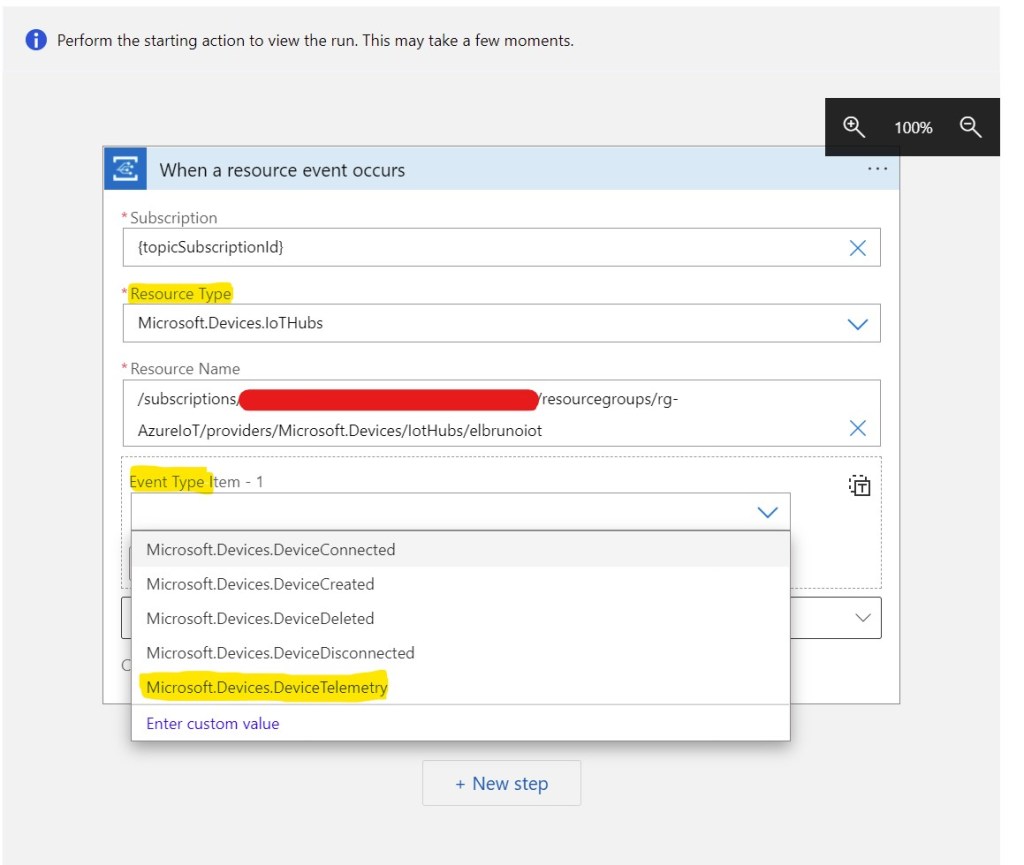Screen dimensions: 1024x865
Task: Click the Subscription input field
Action: (x=501, y=247)
